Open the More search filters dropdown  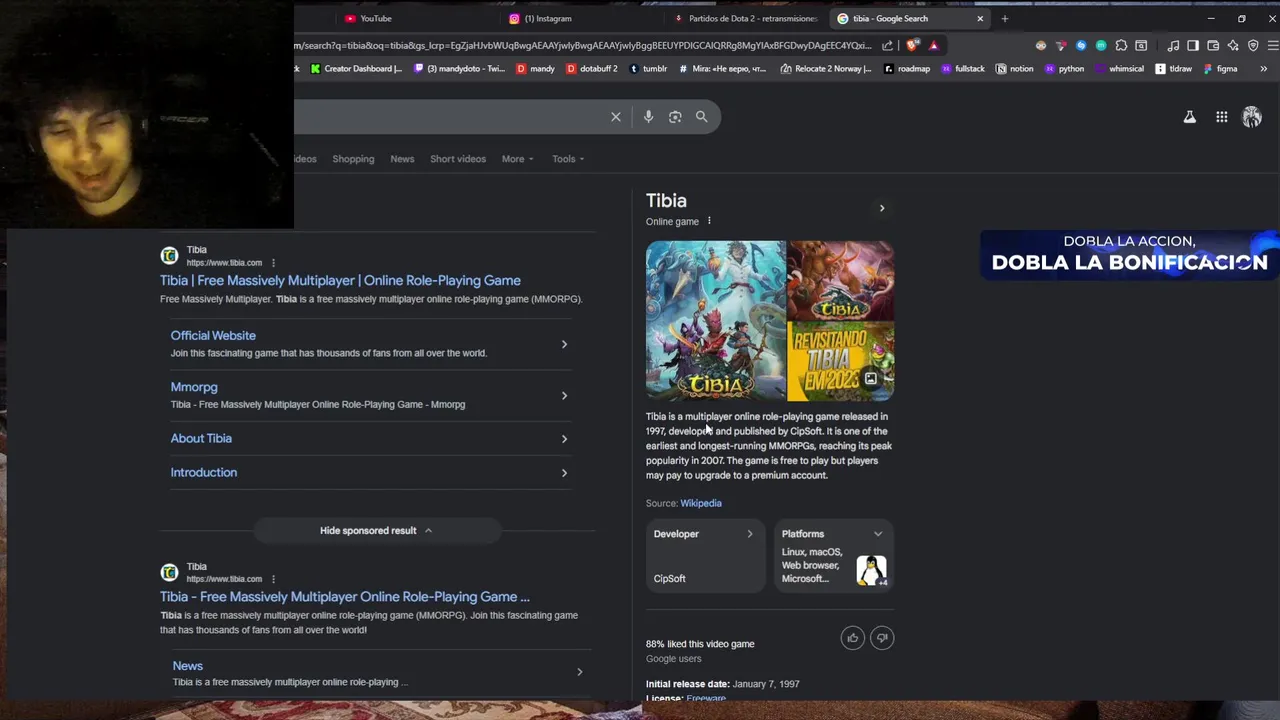coord(517,159)
